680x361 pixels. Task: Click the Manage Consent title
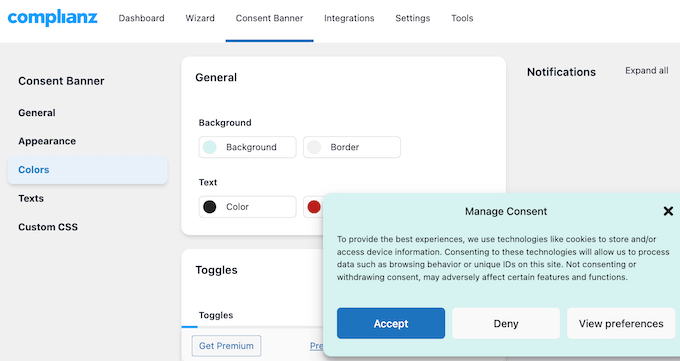click(506, 211)
